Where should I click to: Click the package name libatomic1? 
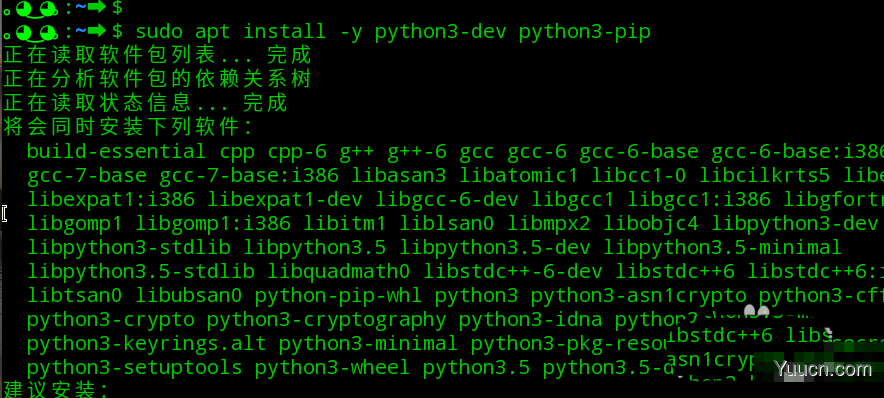[x=519, y=176]
